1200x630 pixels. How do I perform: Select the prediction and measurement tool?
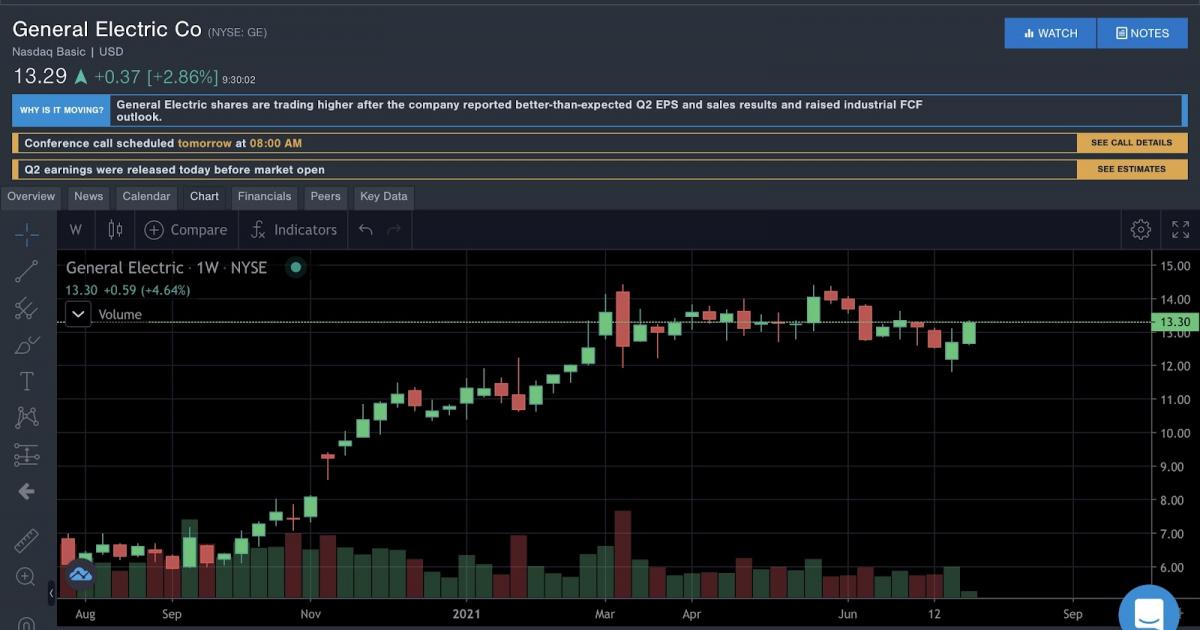click(27, 455)
